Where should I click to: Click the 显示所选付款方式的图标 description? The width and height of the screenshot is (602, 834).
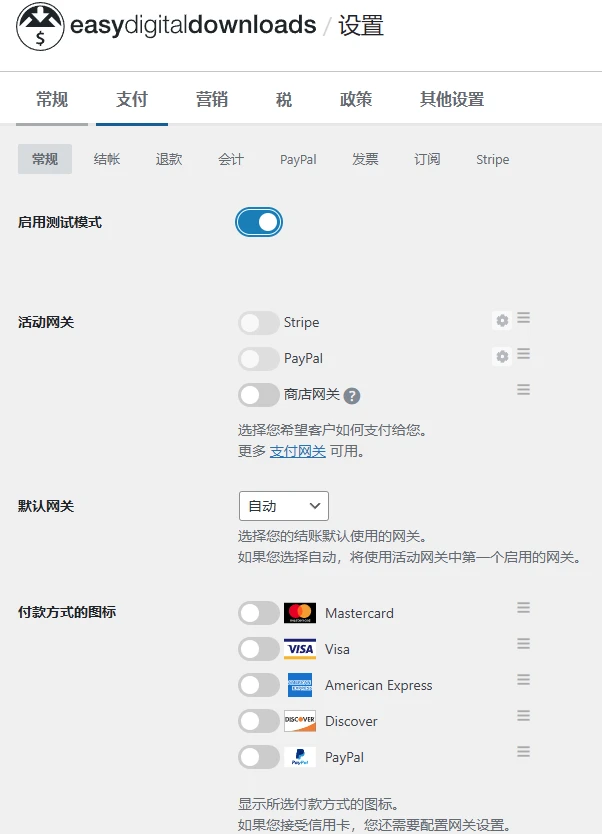(x=318, y=804)
